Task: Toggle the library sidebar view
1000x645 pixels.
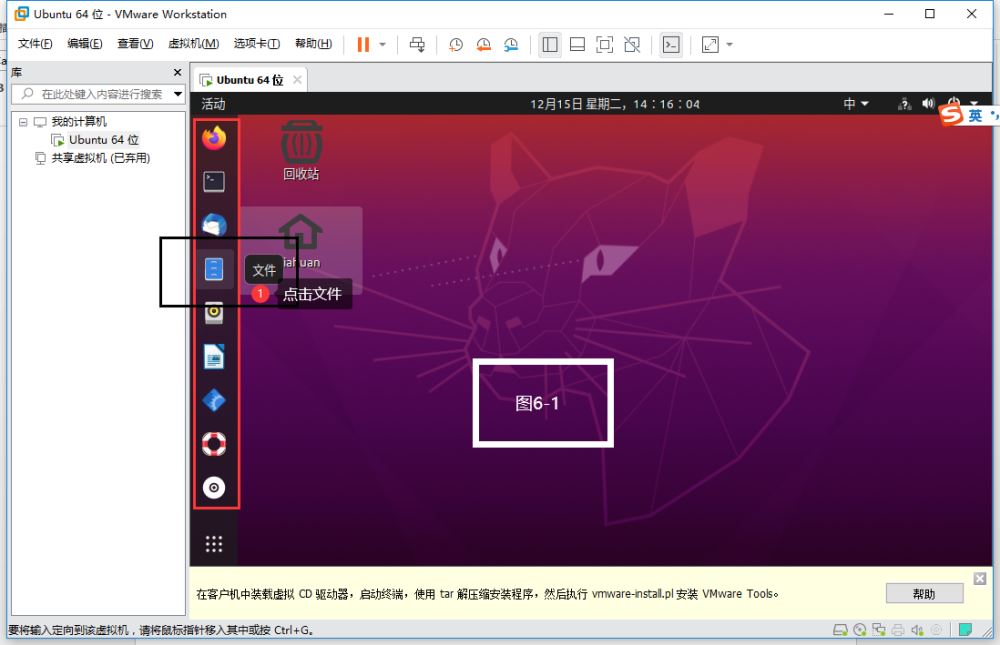Action: [x=550, y=45]
